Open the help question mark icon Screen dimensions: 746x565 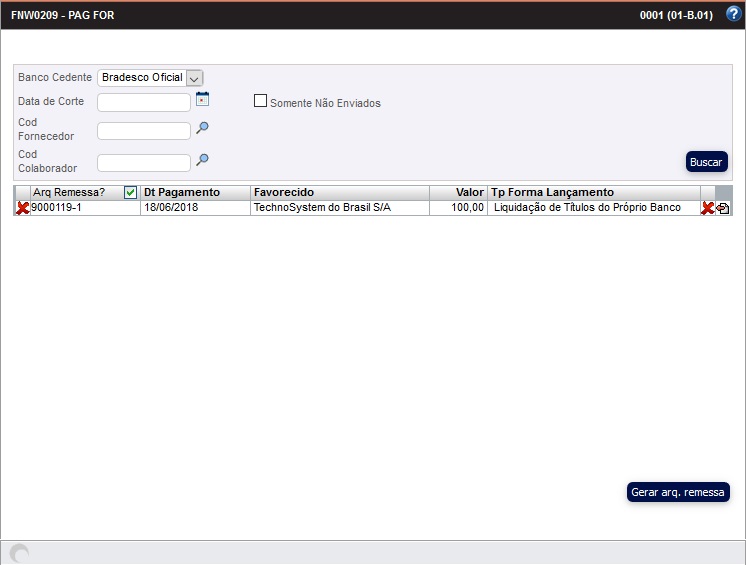[732, 14]
